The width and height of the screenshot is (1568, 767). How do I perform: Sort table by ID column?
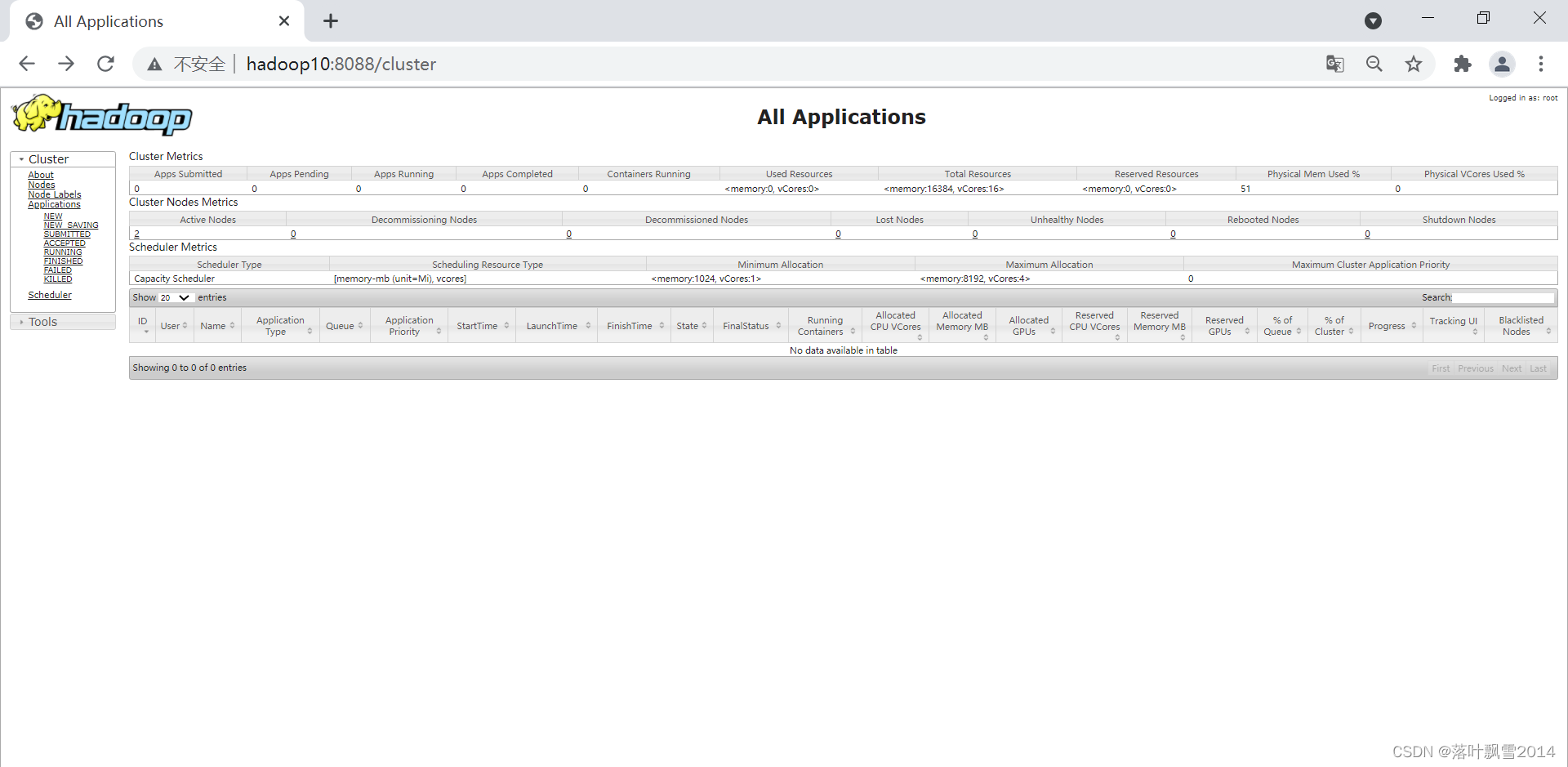(x=143, y=325)
